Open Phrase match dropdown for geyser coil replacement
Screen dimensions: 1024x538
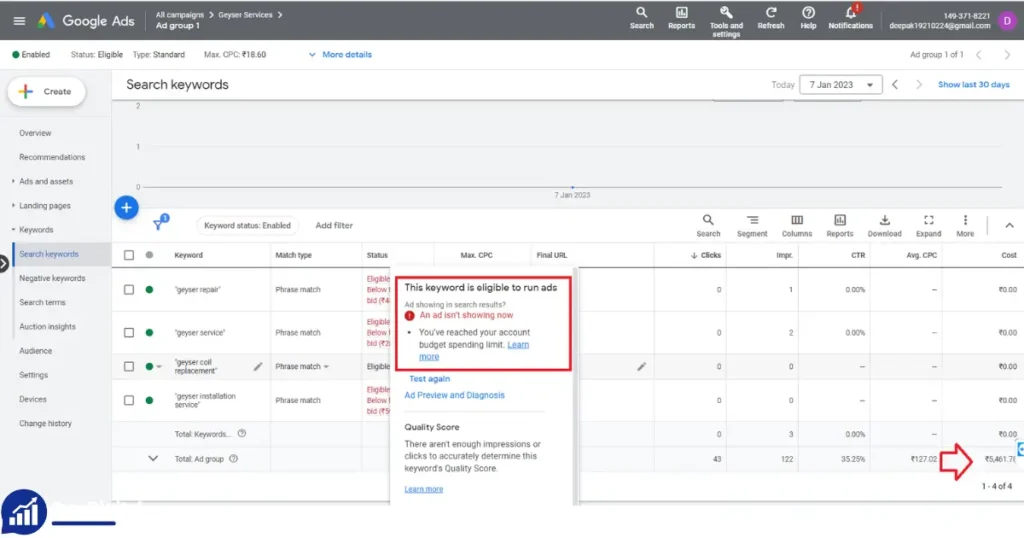click(302, 367)
